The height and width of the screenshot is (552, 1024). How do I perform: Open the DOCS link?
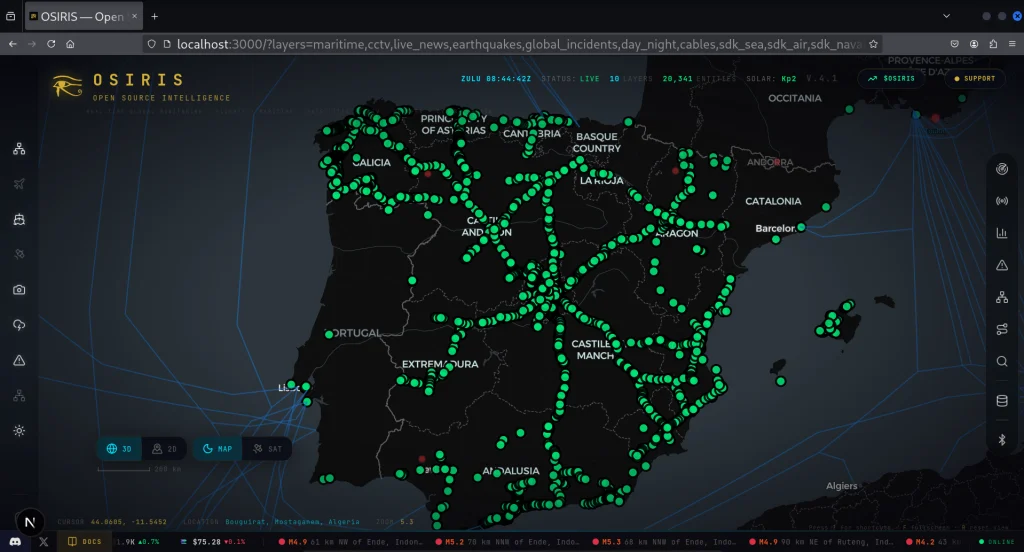(85, 542)
